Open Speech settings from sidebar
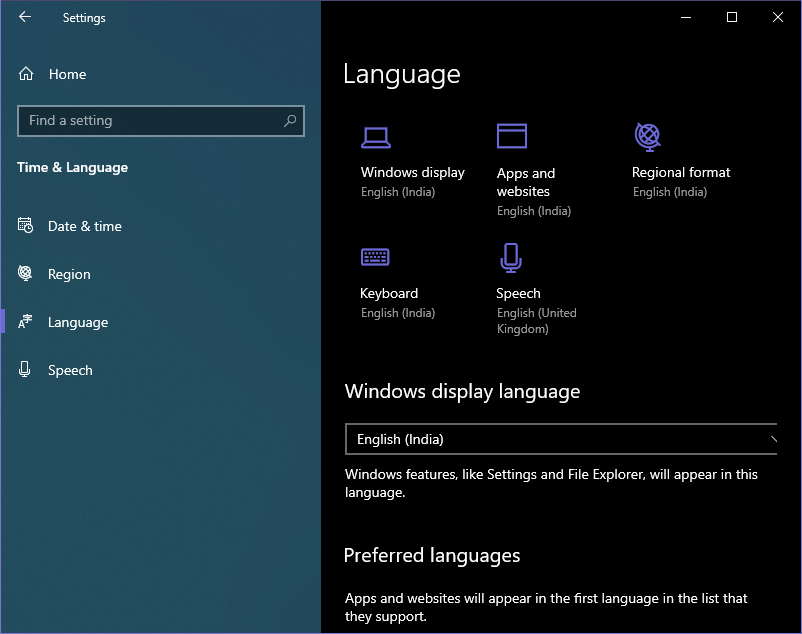This screenshot has width=802, height=634. coord(70,370)
